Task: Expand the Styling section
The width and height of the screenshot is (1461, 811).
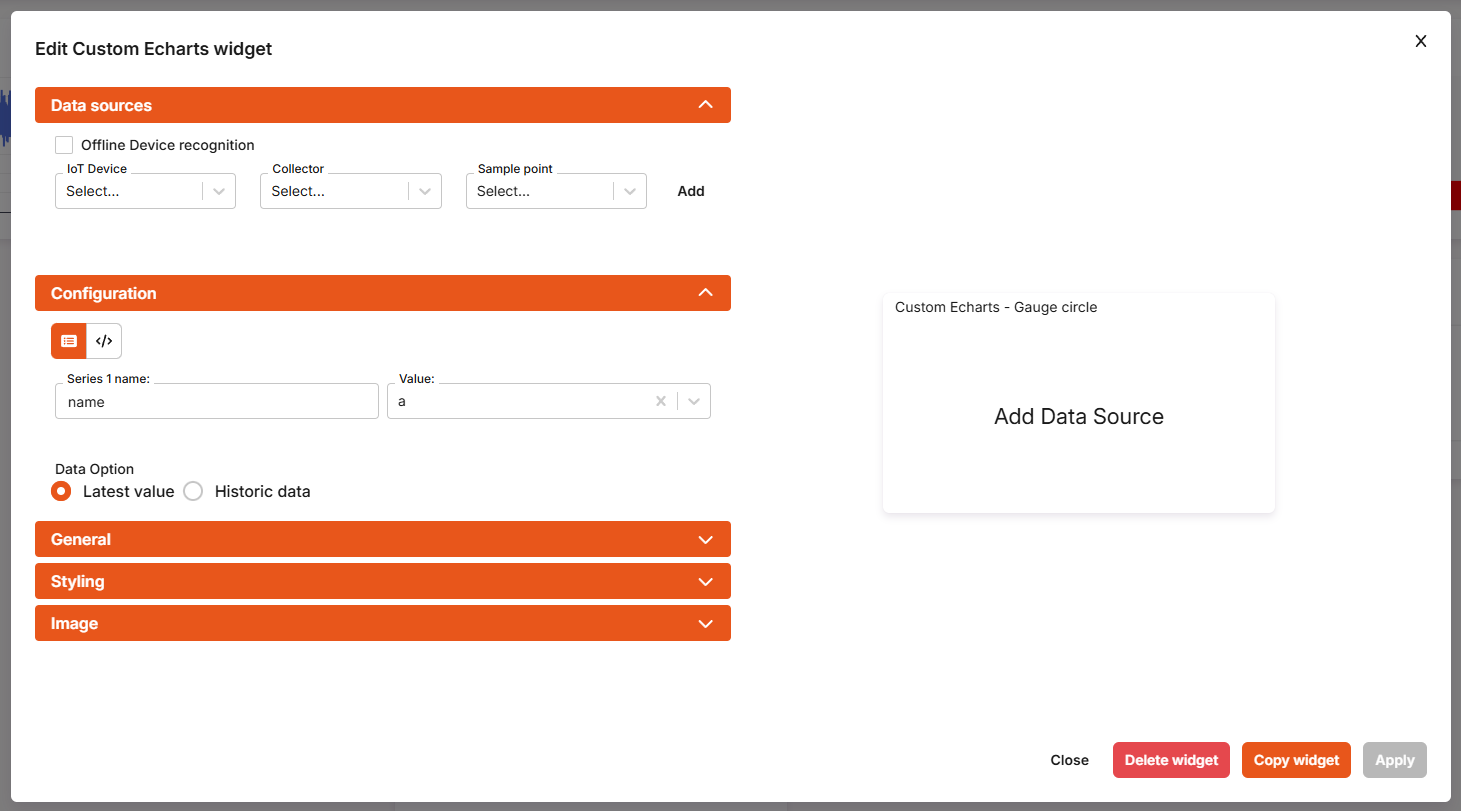Action: [x=383, y=581]
